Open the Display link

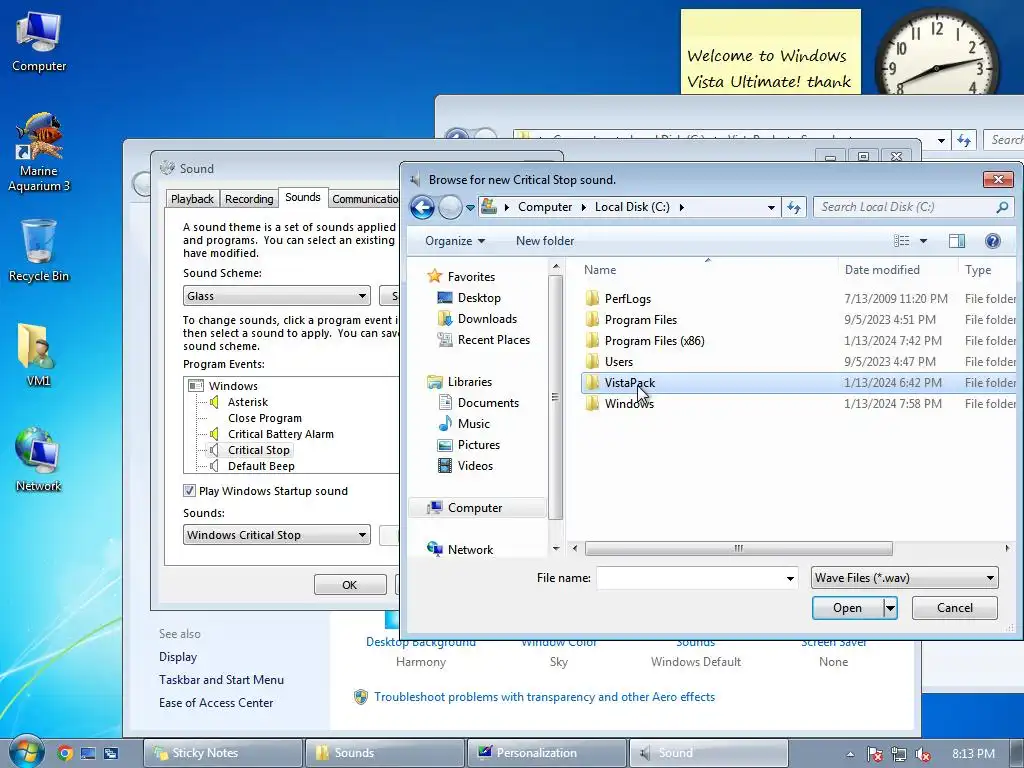point(178,657)
